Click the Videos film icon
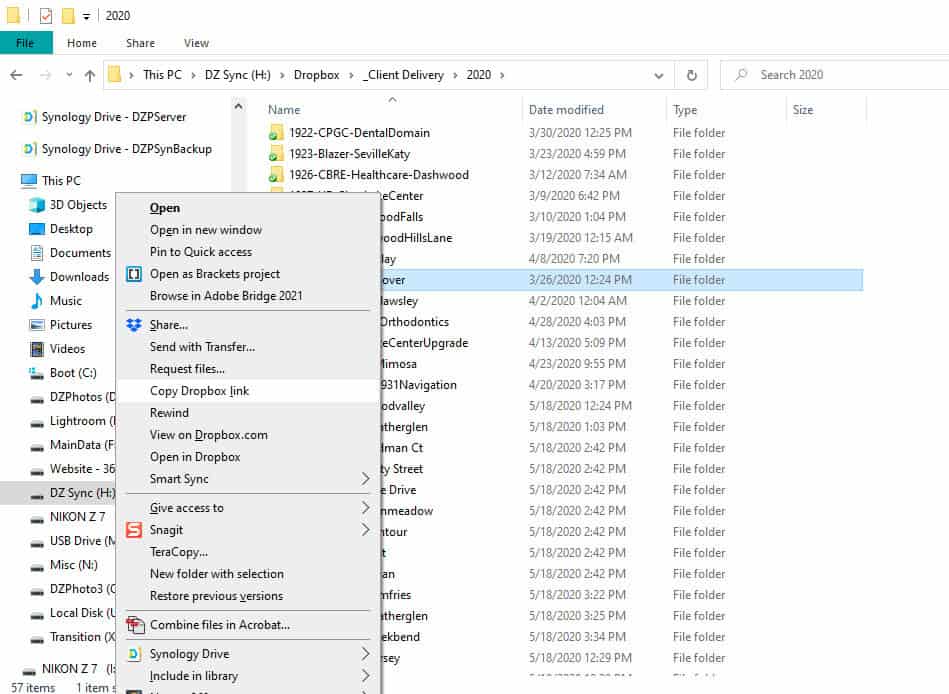The height and width of the screenshot is (694, 949). (x=37, y=349)
